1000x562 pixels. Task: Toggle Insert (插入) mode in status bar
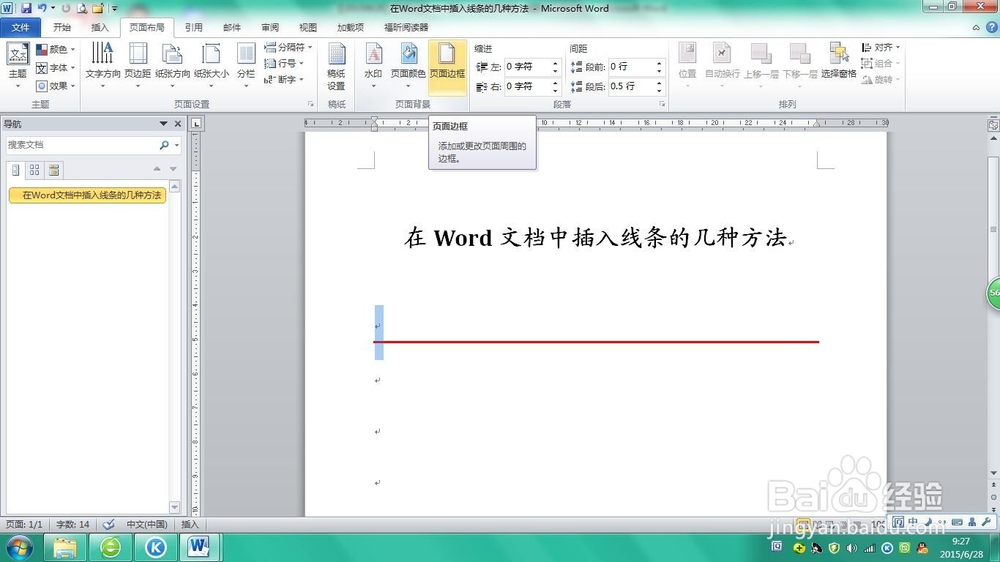(x=189, y=524)
